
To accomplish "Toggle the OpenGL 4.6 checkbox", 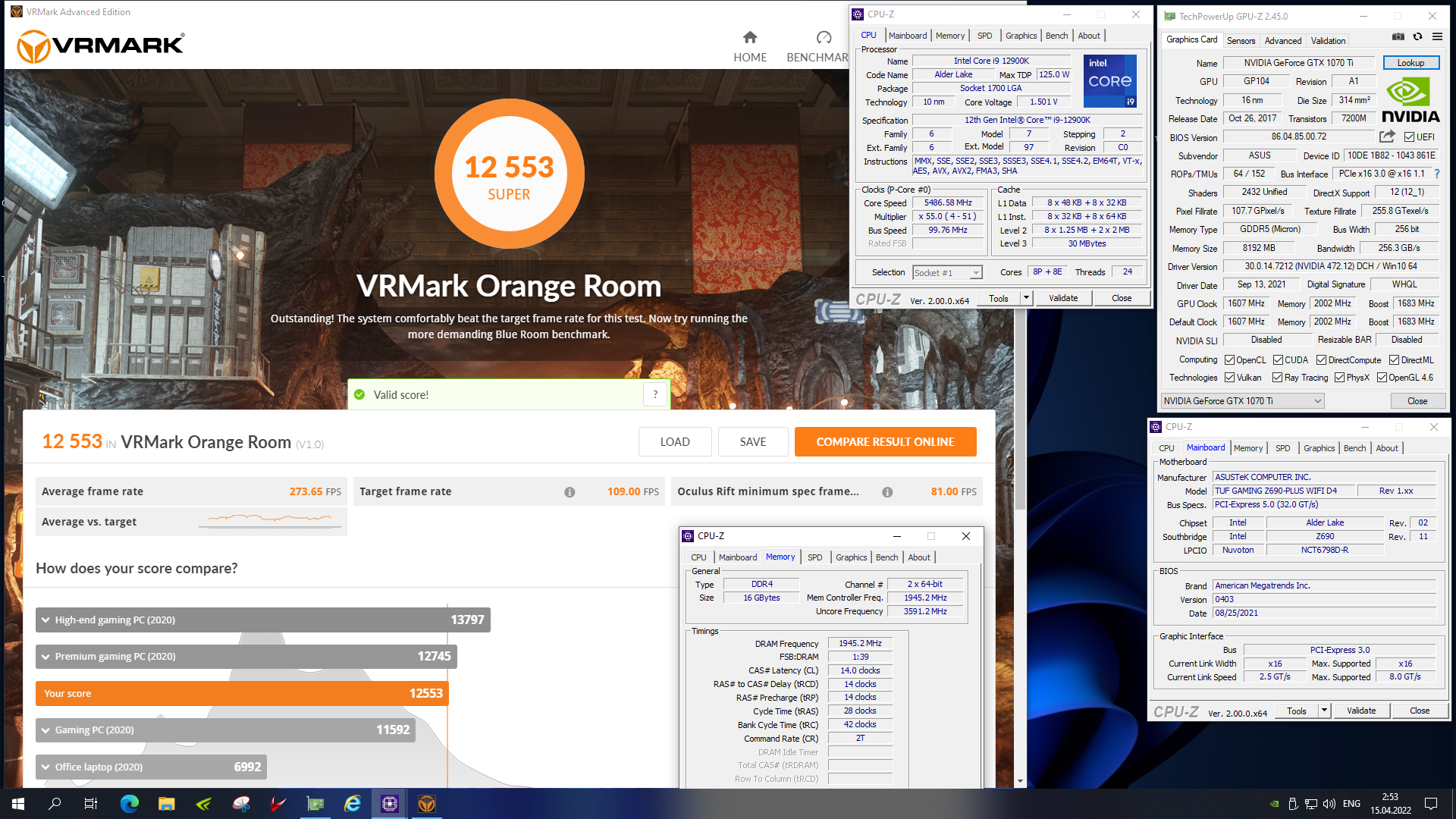I will [x=1382, y=378].
